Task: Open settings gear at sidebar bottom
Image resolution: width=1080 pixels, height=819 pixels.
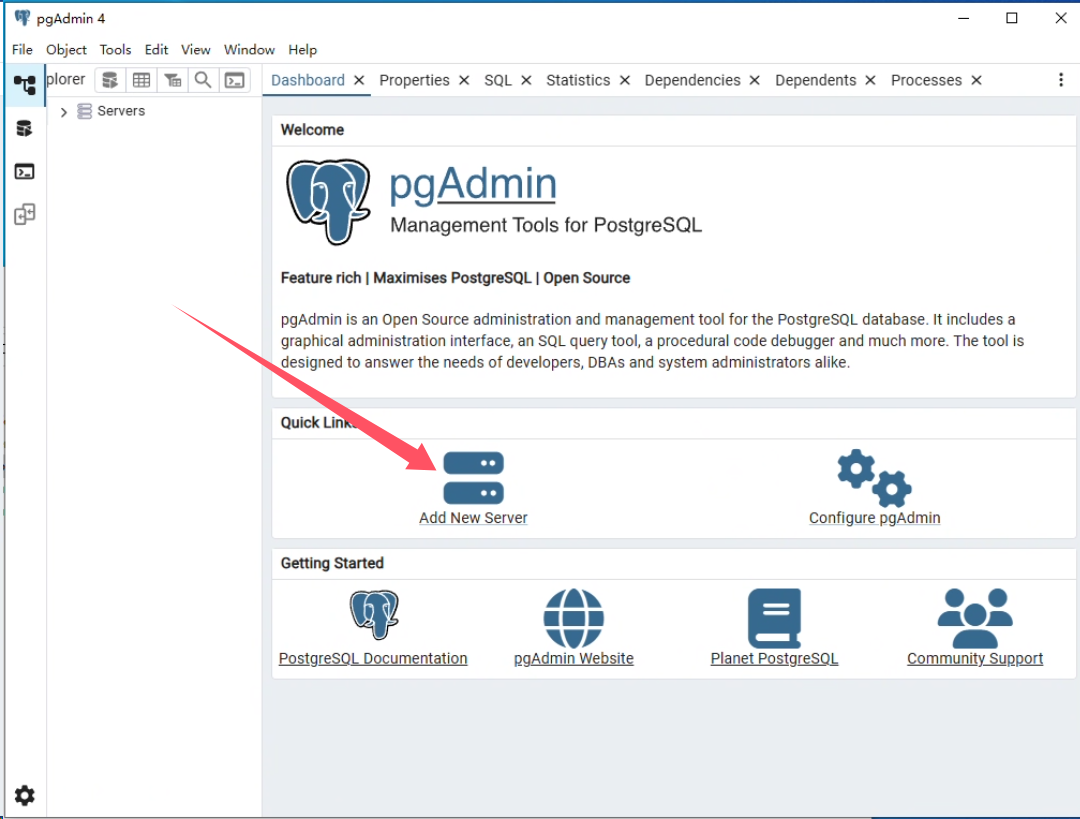Action: [x=25, y=796]
